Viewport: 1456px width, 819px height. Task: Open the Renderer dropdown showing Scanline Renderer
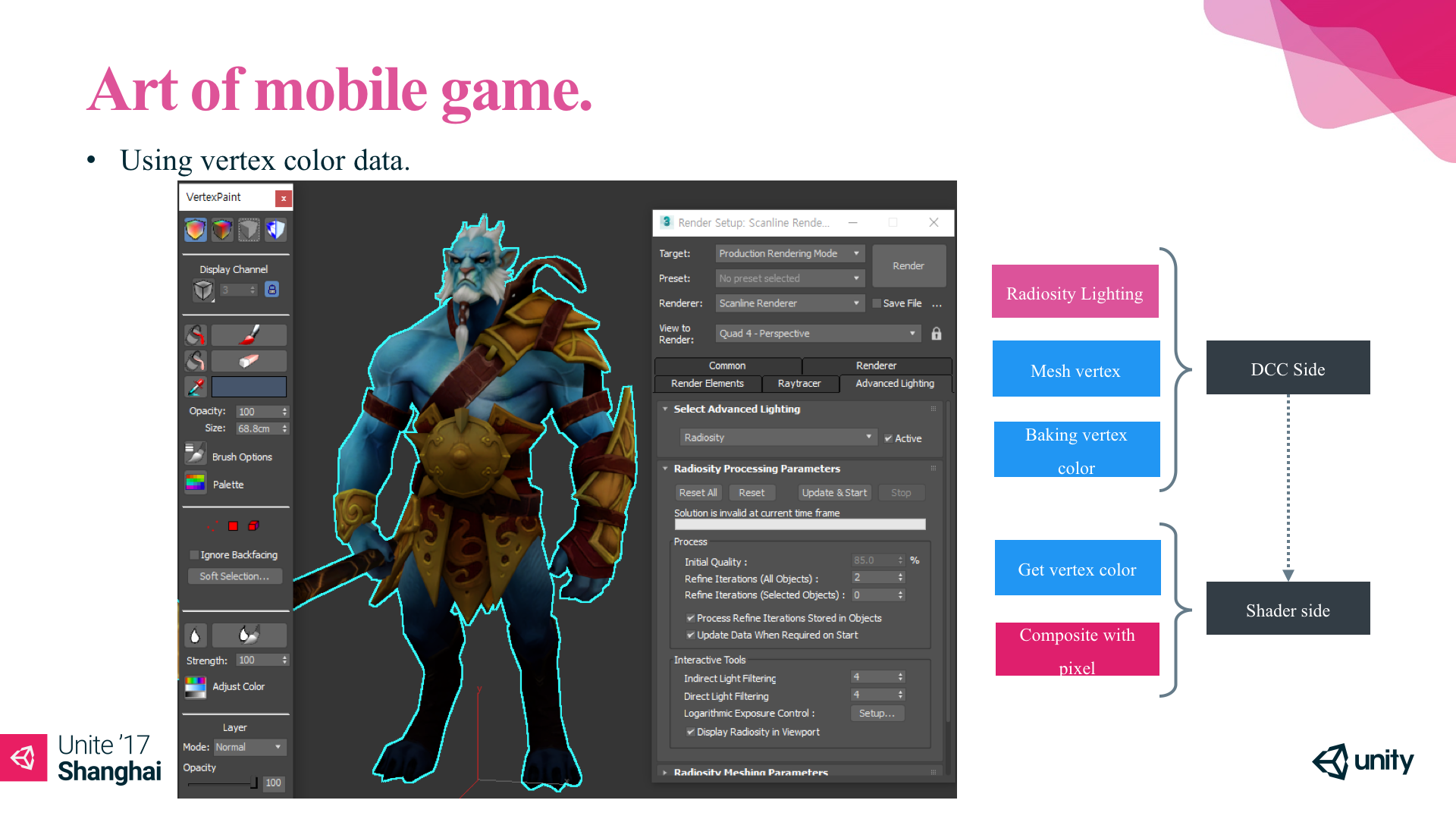(789, 303)
